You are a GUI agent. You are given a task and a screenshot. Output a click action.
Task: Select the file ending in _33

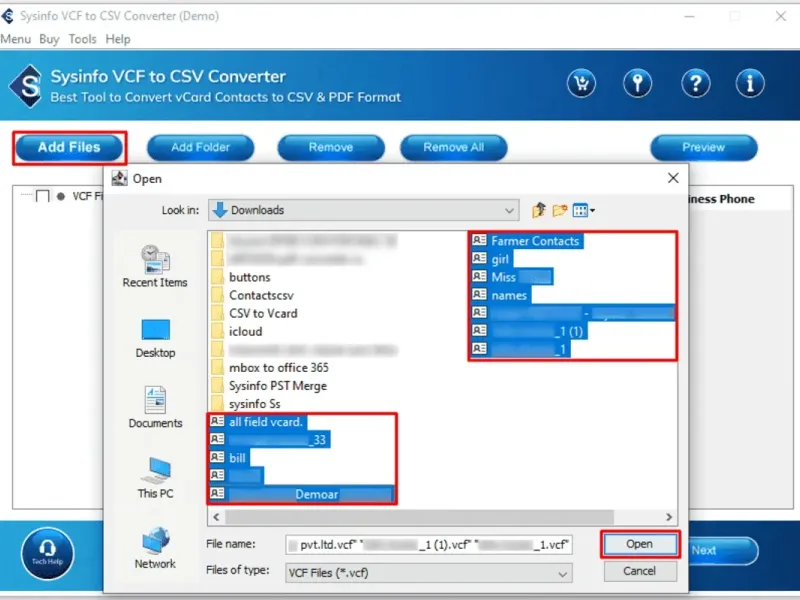click(x=269, y=440)
